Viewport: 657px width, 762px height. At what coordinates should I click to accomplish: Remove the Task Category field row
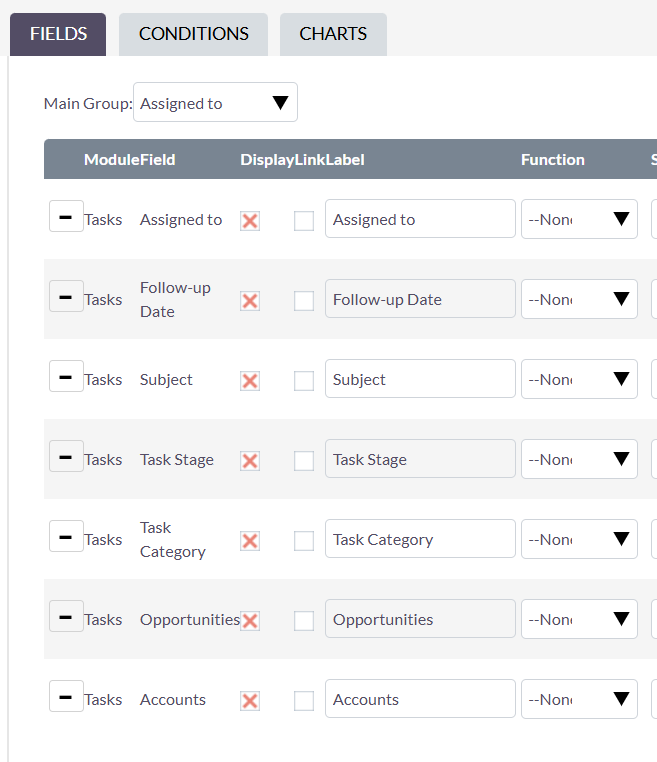66,536
